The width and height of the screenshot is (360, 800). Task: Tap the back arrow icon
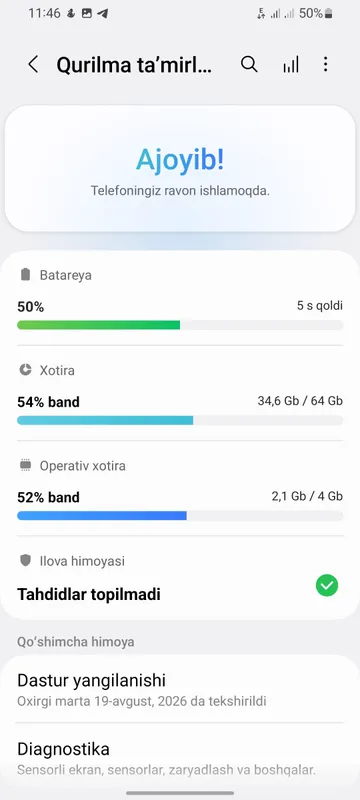pyautogui.click(x=34, y=65)
